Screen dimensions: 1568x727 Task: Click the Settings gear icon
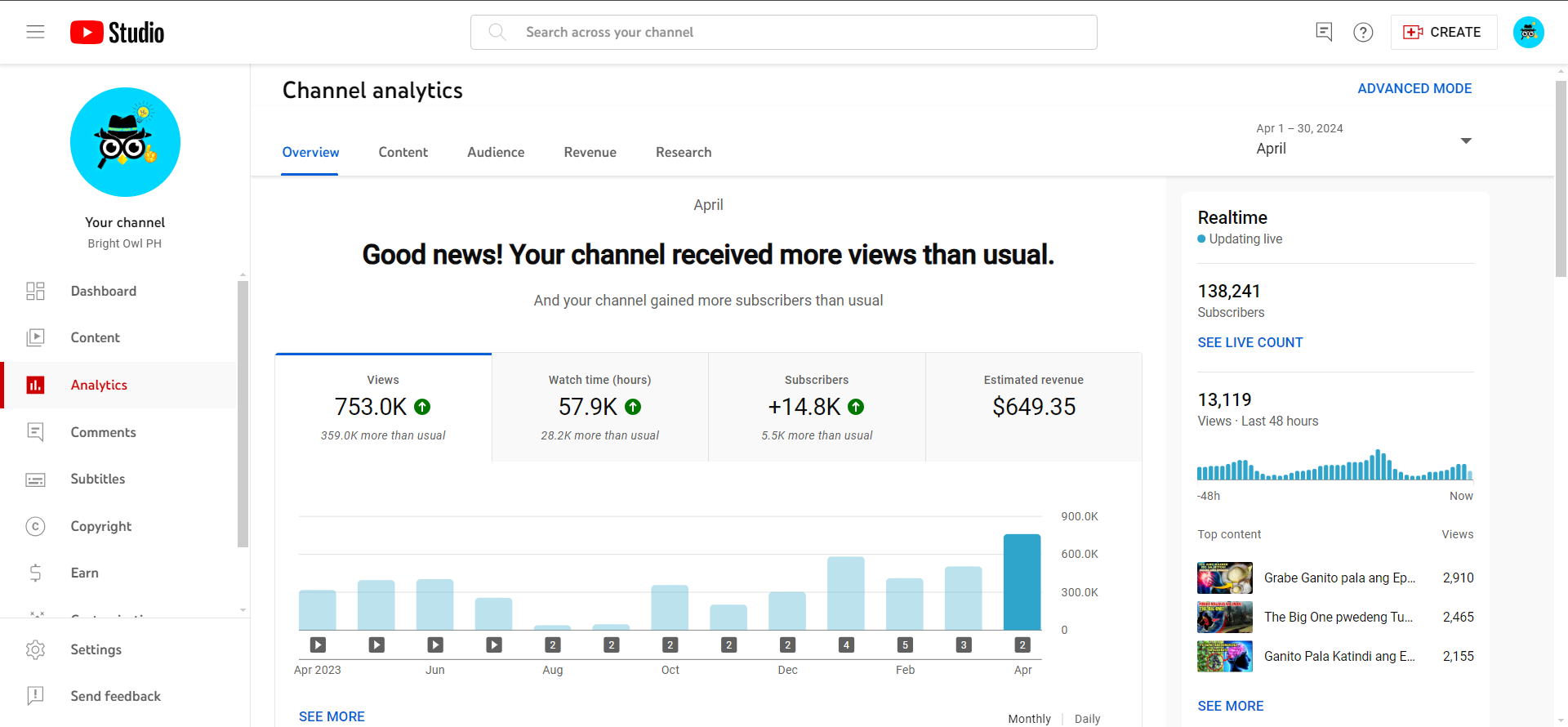tap(35, 649)
